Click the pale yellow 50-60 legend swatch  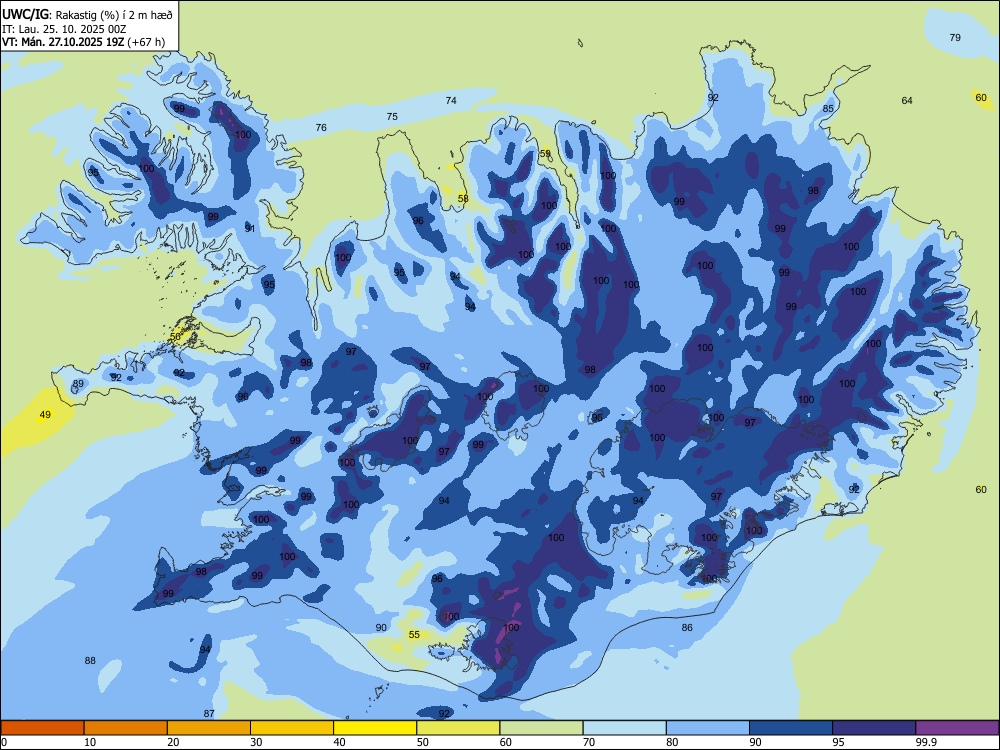tap(459, 728)
